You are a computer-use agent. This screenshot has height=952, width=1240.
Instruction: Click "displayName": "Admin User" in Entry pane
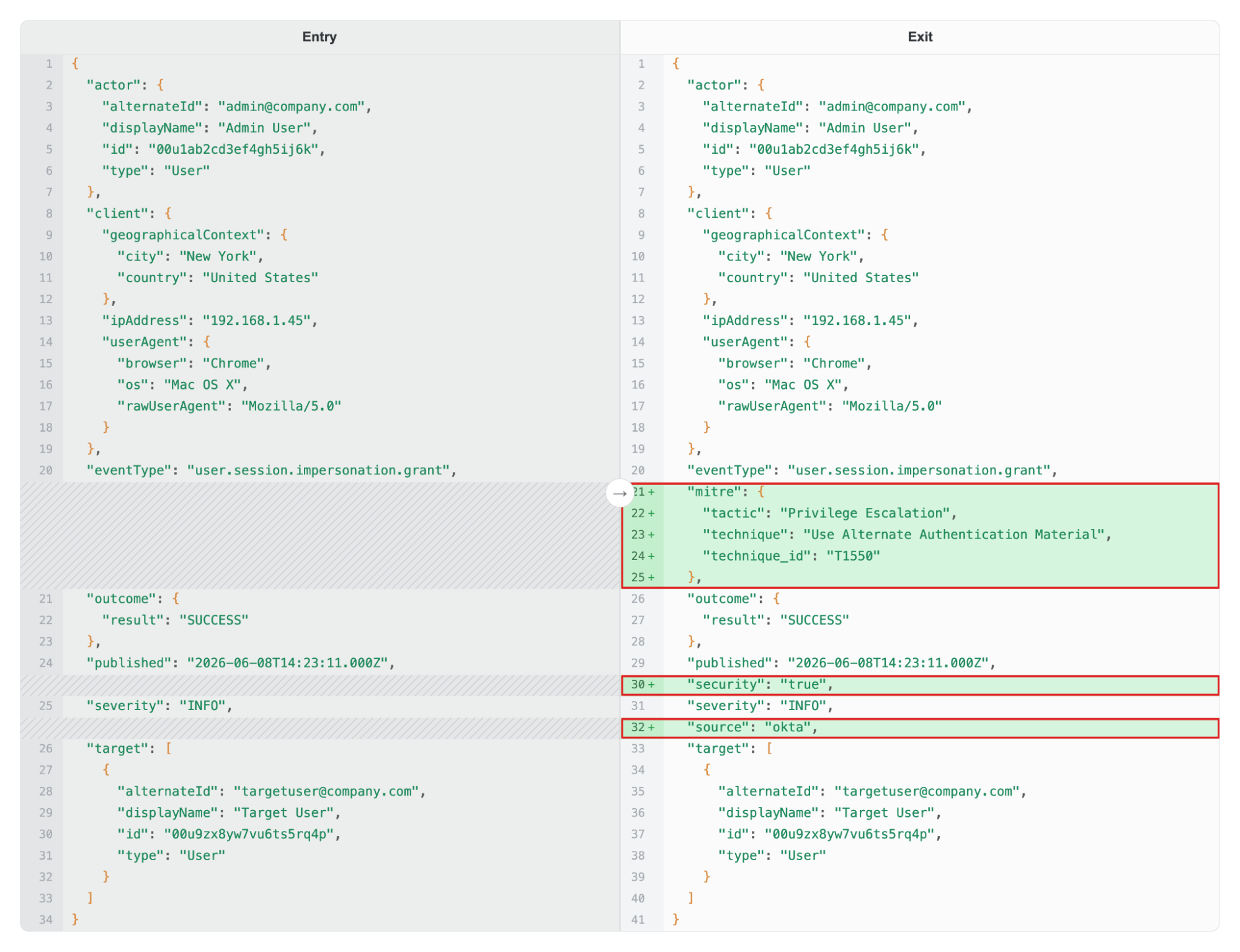click(210, 128)
